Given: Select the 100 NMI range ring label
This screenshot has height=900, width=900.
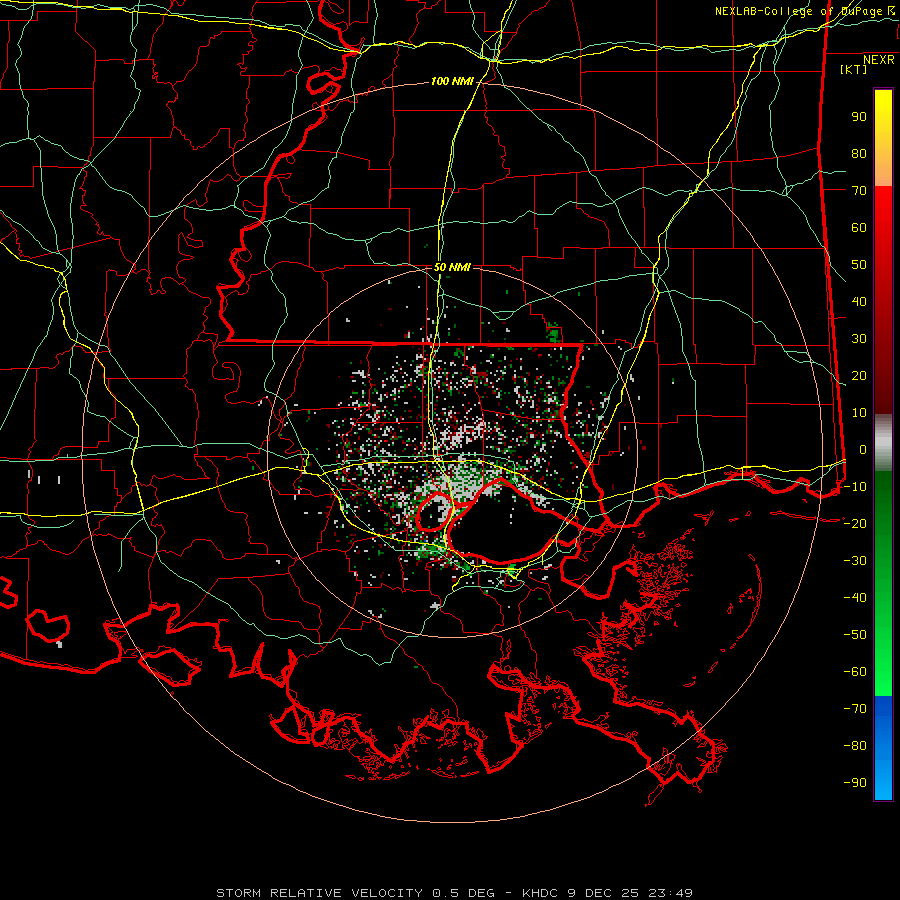Looking at the screenshot, I should [x=452, y=82].
